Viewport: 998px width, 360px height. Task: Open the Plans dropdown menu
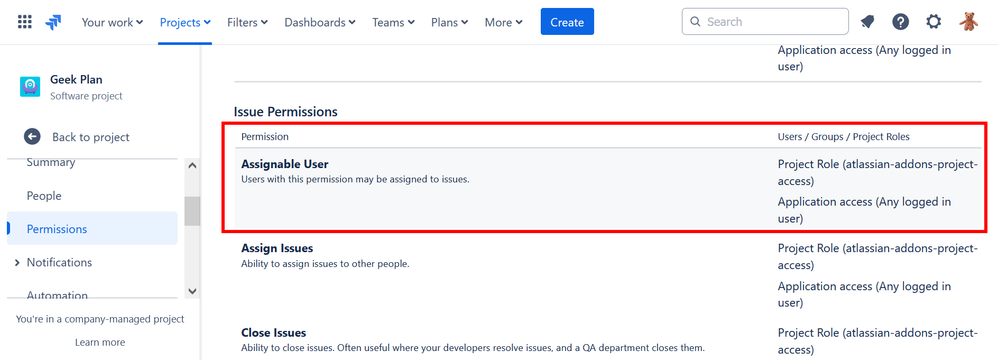click(449, 22)
